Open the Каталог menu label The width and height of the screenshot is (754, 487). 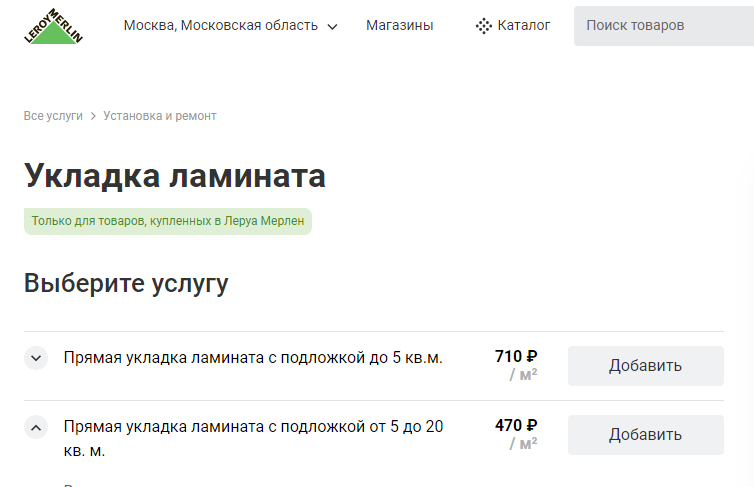524,26
